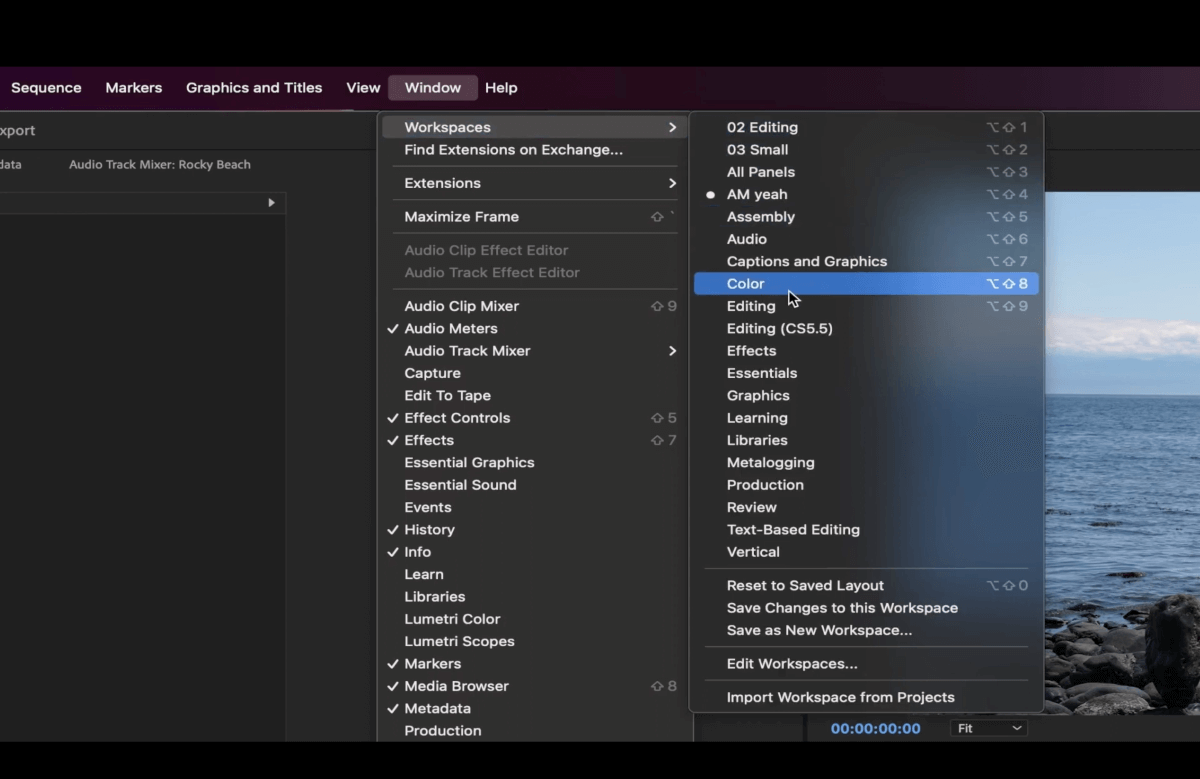This screenshot has height=779, width=1200.
Task: Open the Essential Graphics panel
Action: pyautogui.click(x=533, y=463)
